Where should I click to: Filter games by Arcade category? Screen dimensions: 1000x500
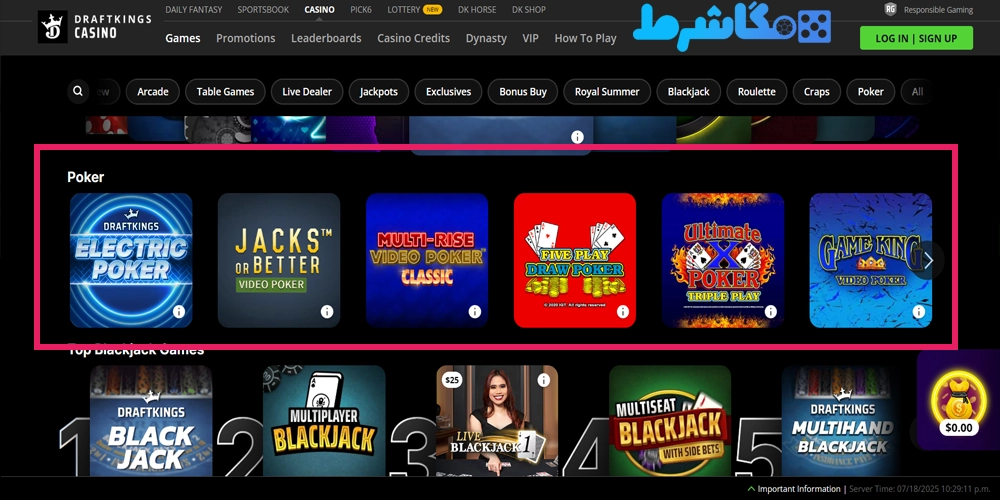[x=153, y=92]
